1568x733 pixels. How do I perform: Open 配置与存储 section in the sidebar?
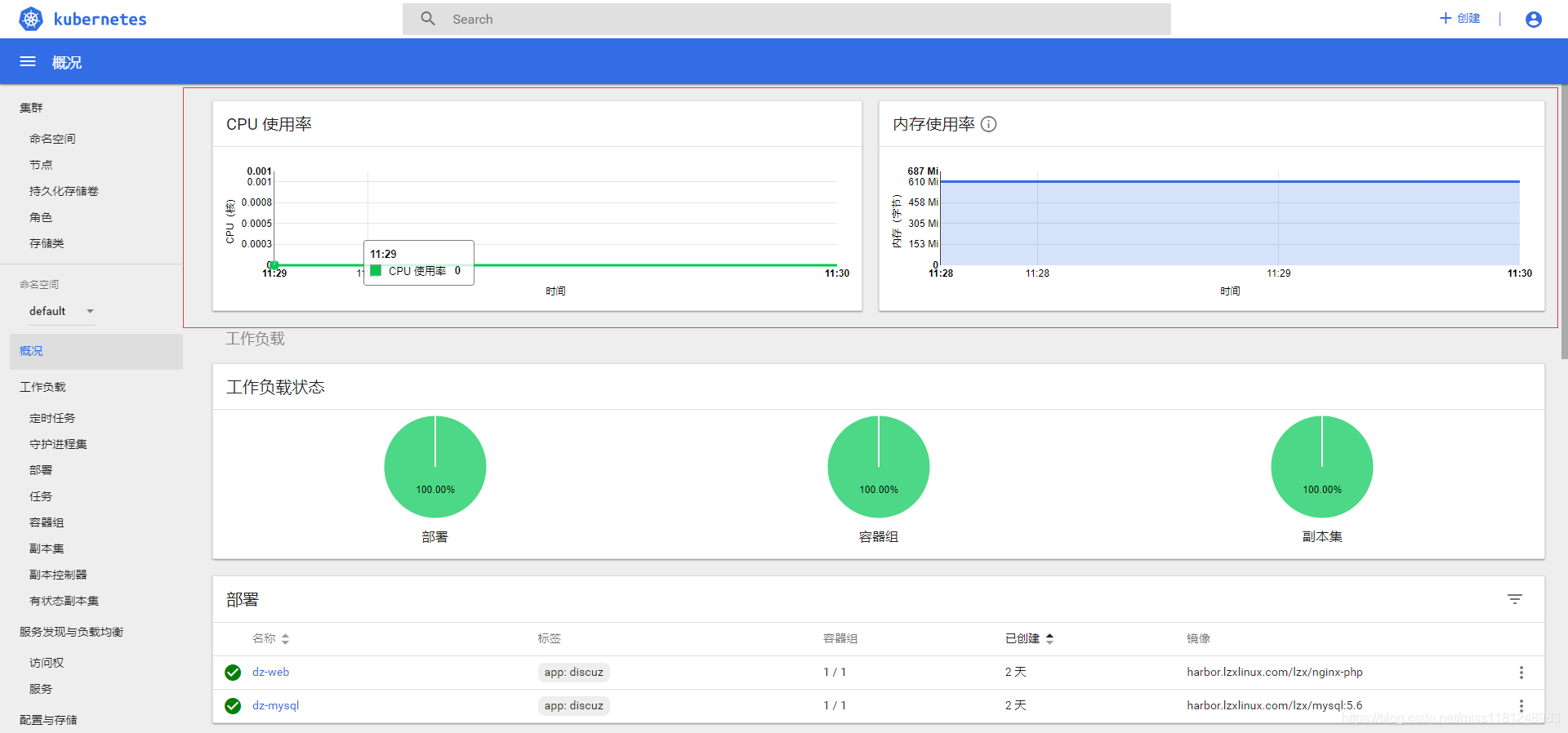pyautogui.click(x=48, y=720)
